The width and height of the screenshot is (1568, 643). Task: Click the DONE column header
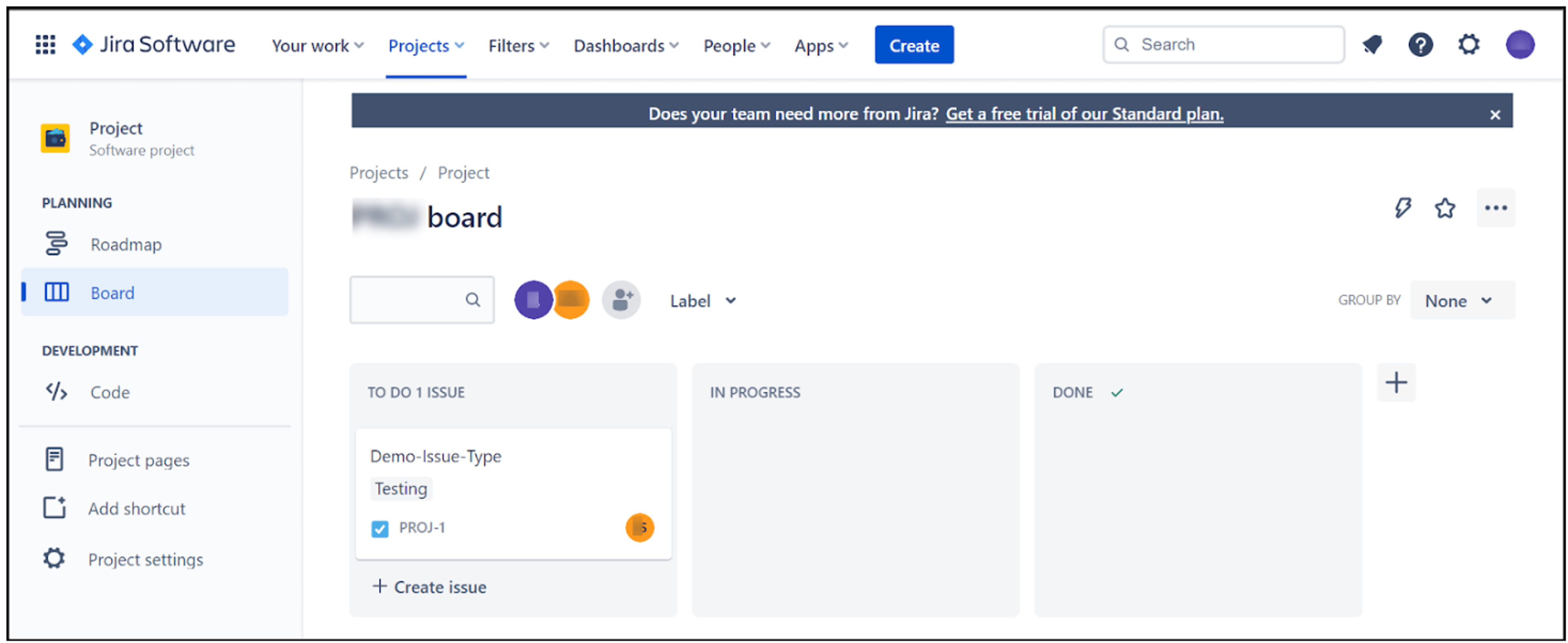(1073, 392)
